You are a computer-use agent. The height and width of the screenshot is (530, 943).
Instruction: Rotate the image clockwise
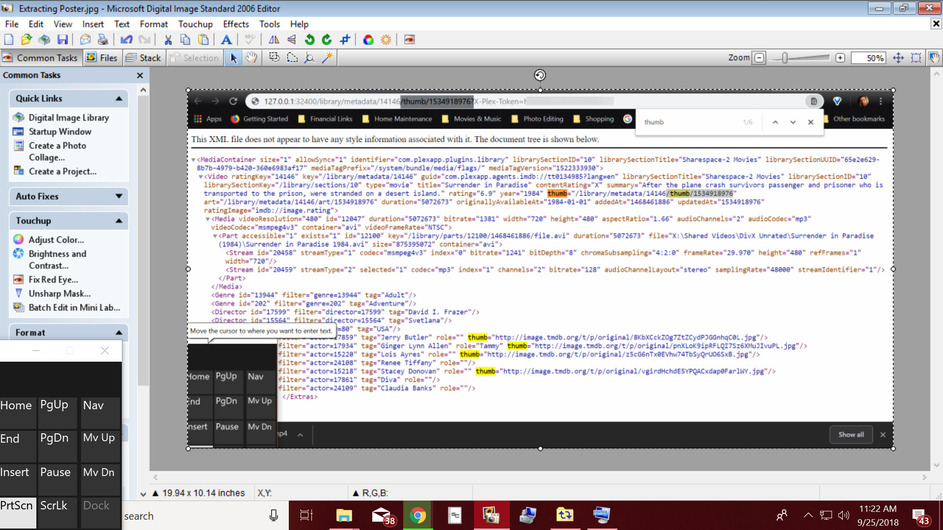tap(327, 40)
